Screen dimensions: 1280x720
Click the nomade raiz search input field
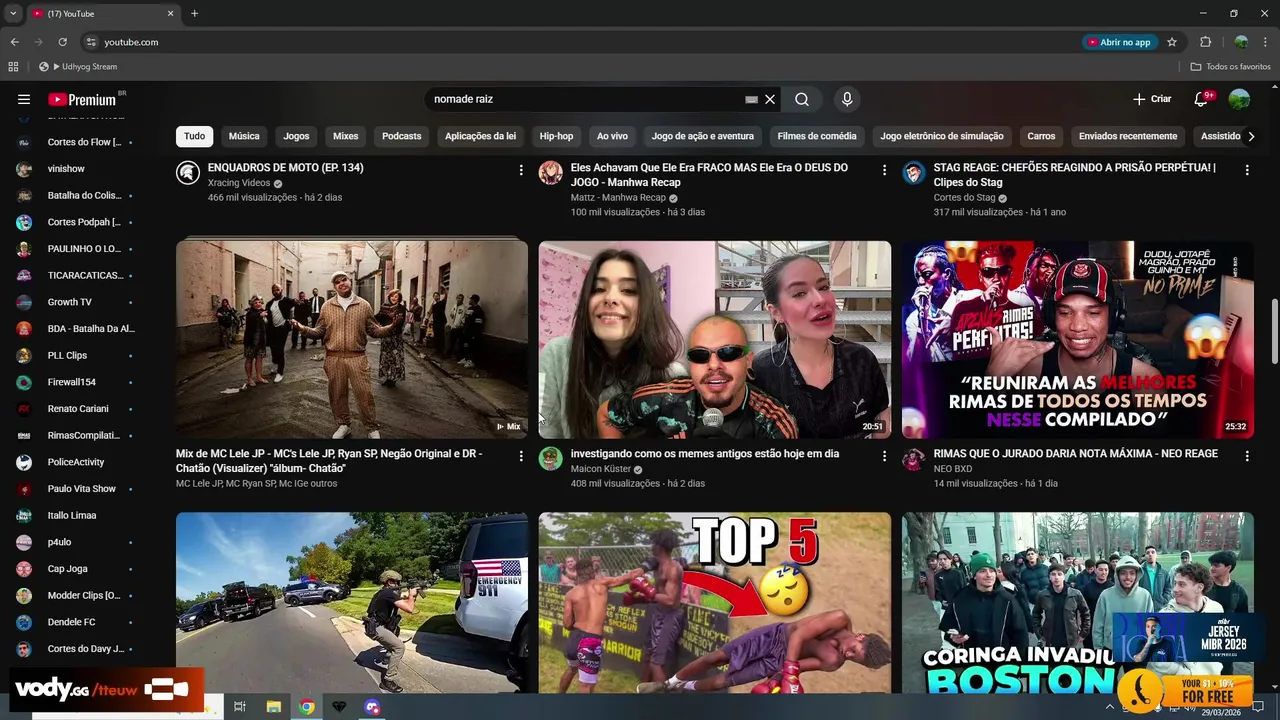coord(585,99)
